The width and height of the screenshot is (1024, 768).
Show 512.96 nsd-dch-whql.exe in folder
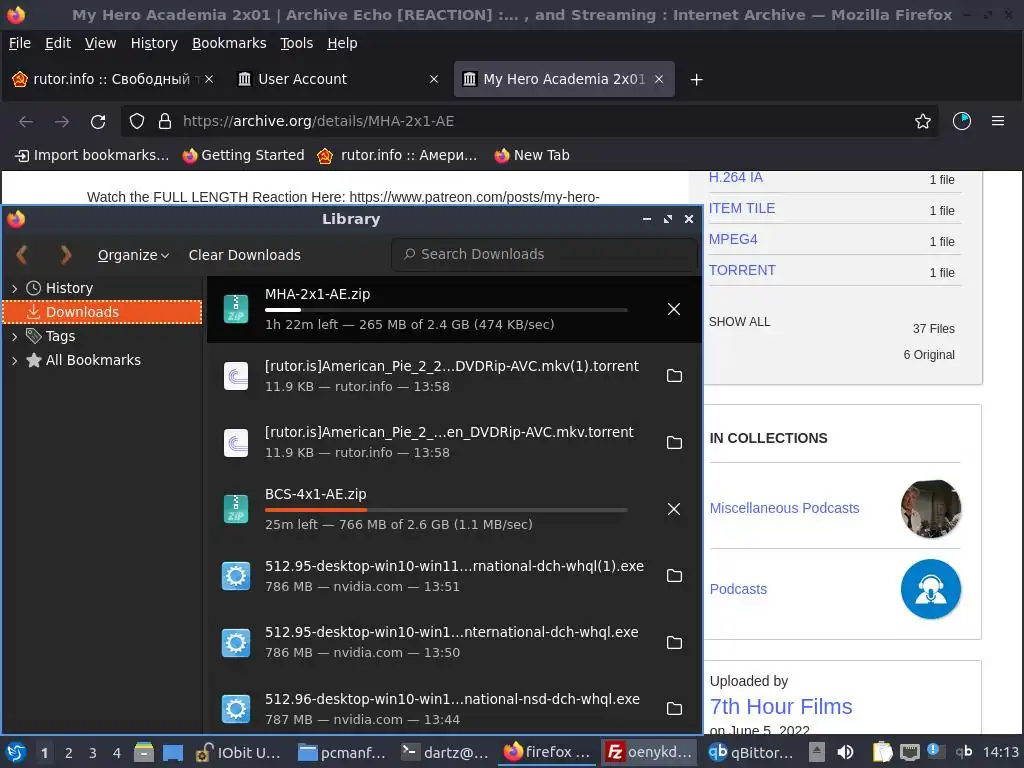674,709
